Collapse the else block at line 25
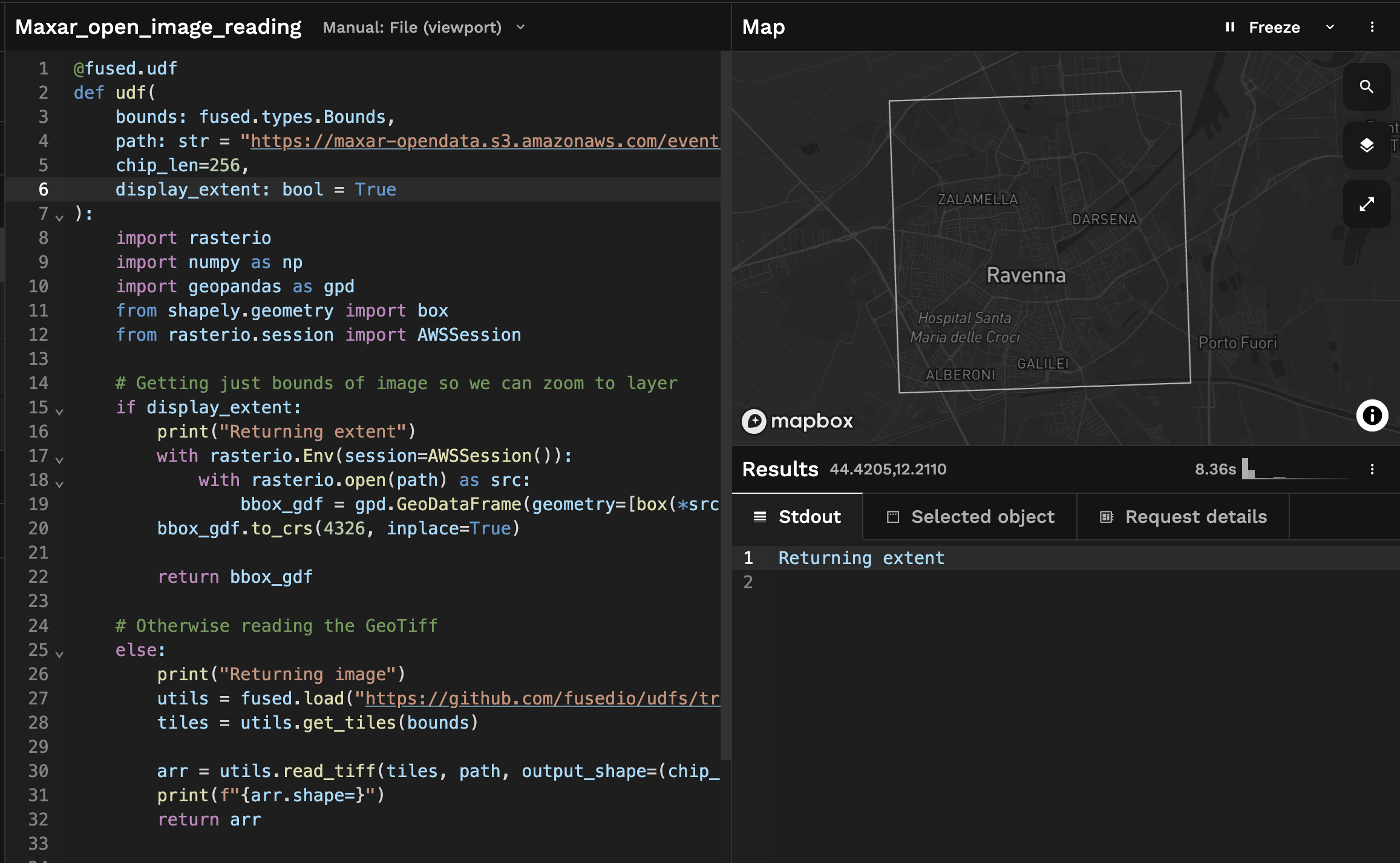This screenshot has height=863, width=1400. click(59, 654)
